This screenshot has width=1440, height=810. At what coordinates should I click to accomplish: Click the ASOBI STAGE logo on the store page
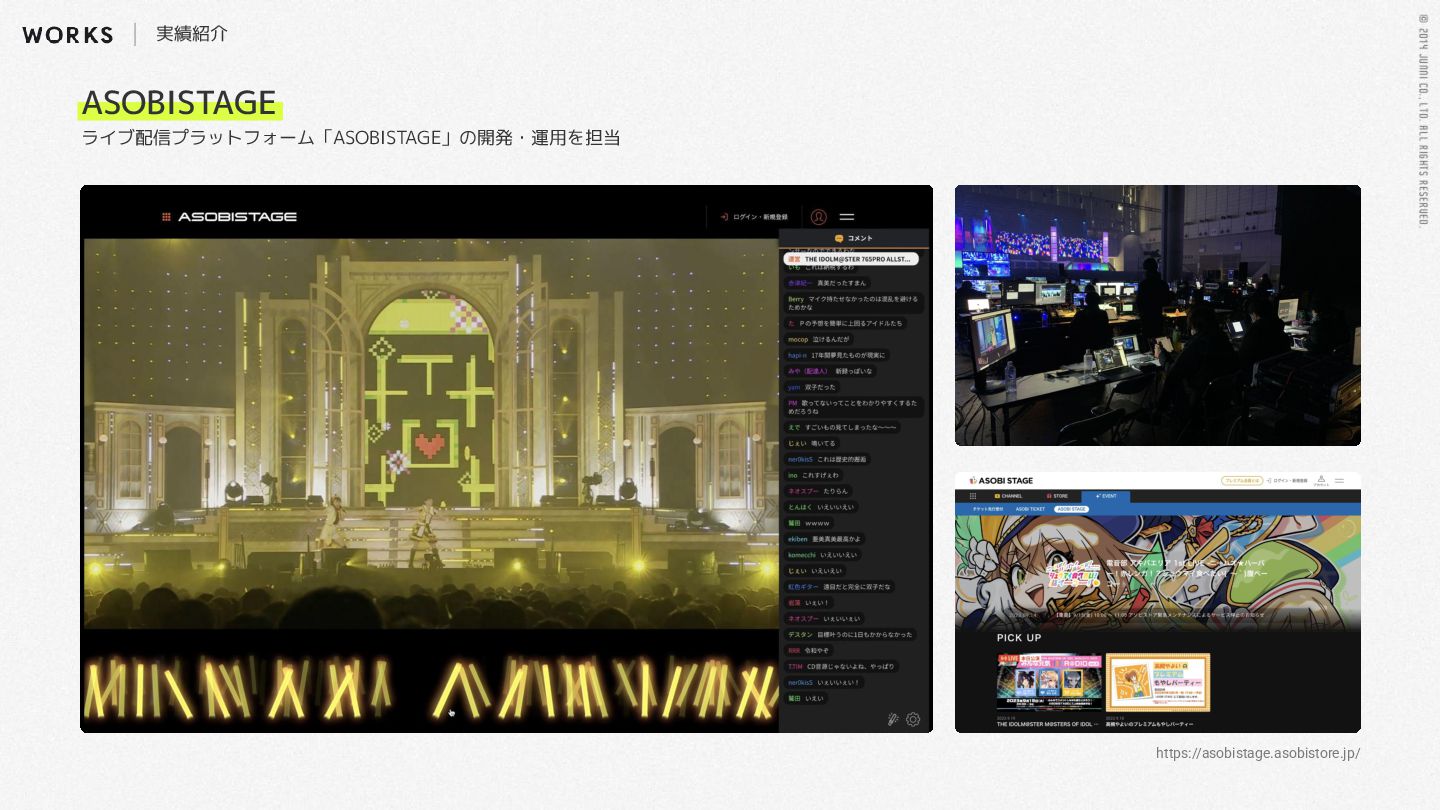[x=1001, y=481]
